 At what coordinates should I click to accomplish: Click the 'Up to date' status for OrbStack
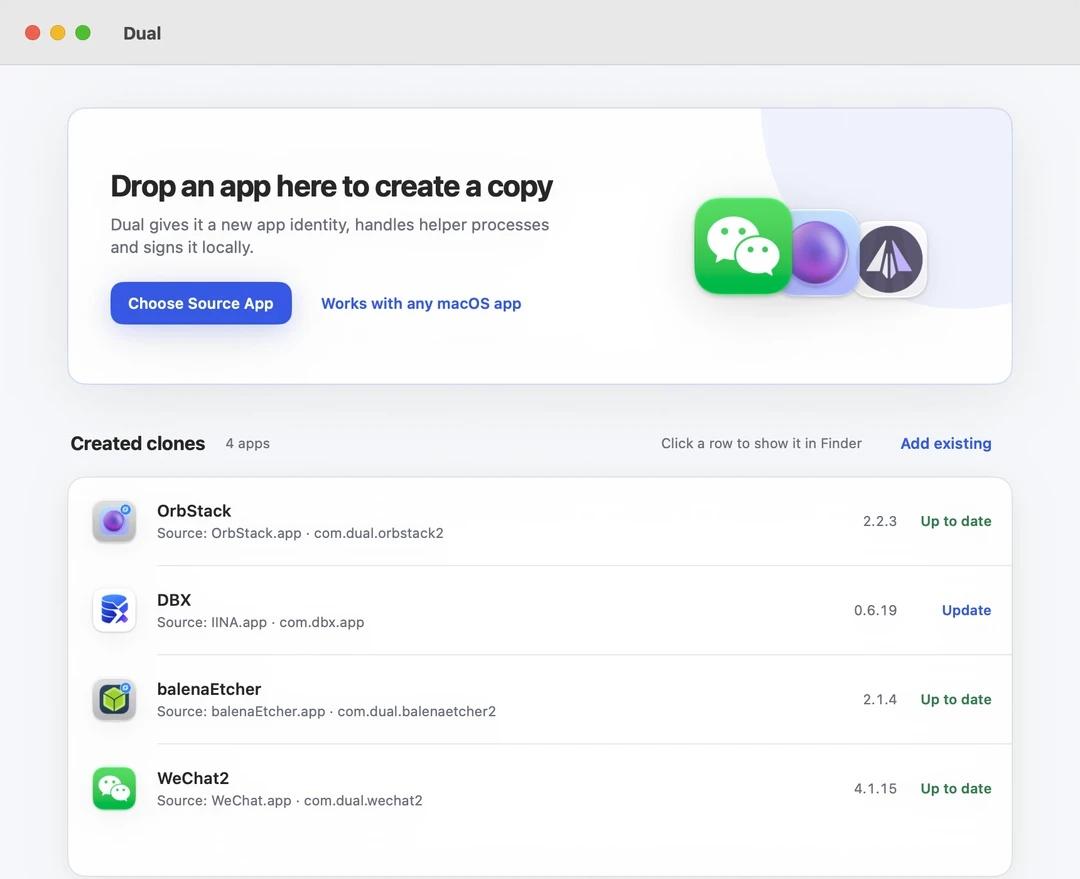956,521
